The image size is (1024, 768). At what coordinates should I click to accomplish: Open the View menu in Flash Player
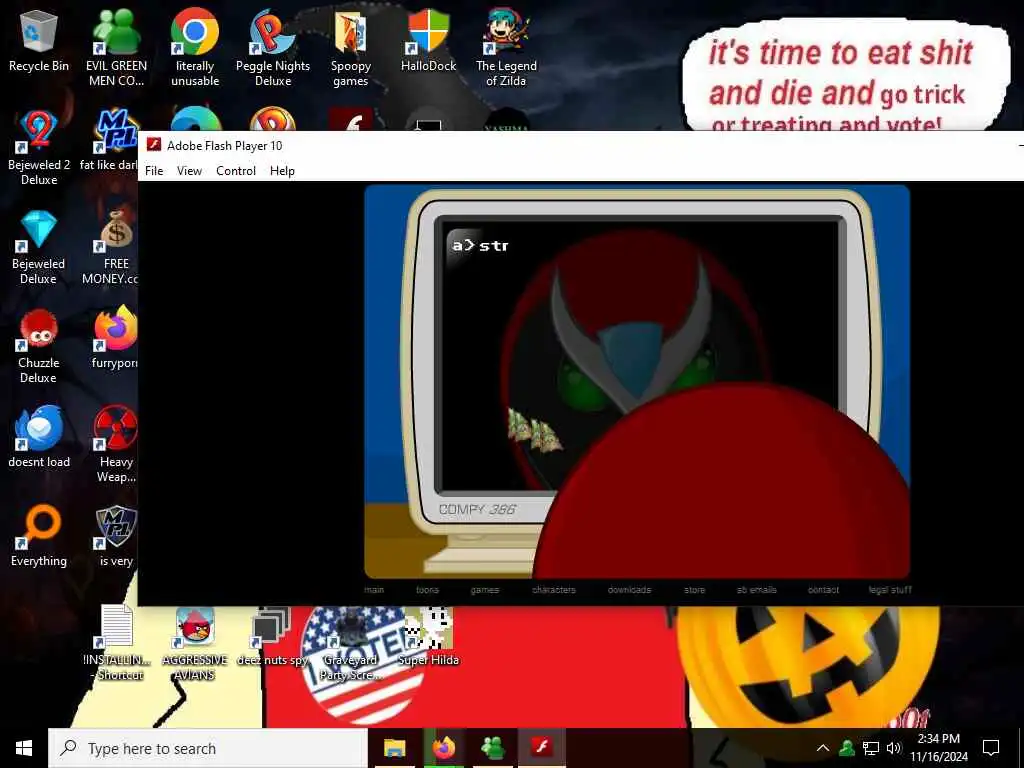click(189, 170)
